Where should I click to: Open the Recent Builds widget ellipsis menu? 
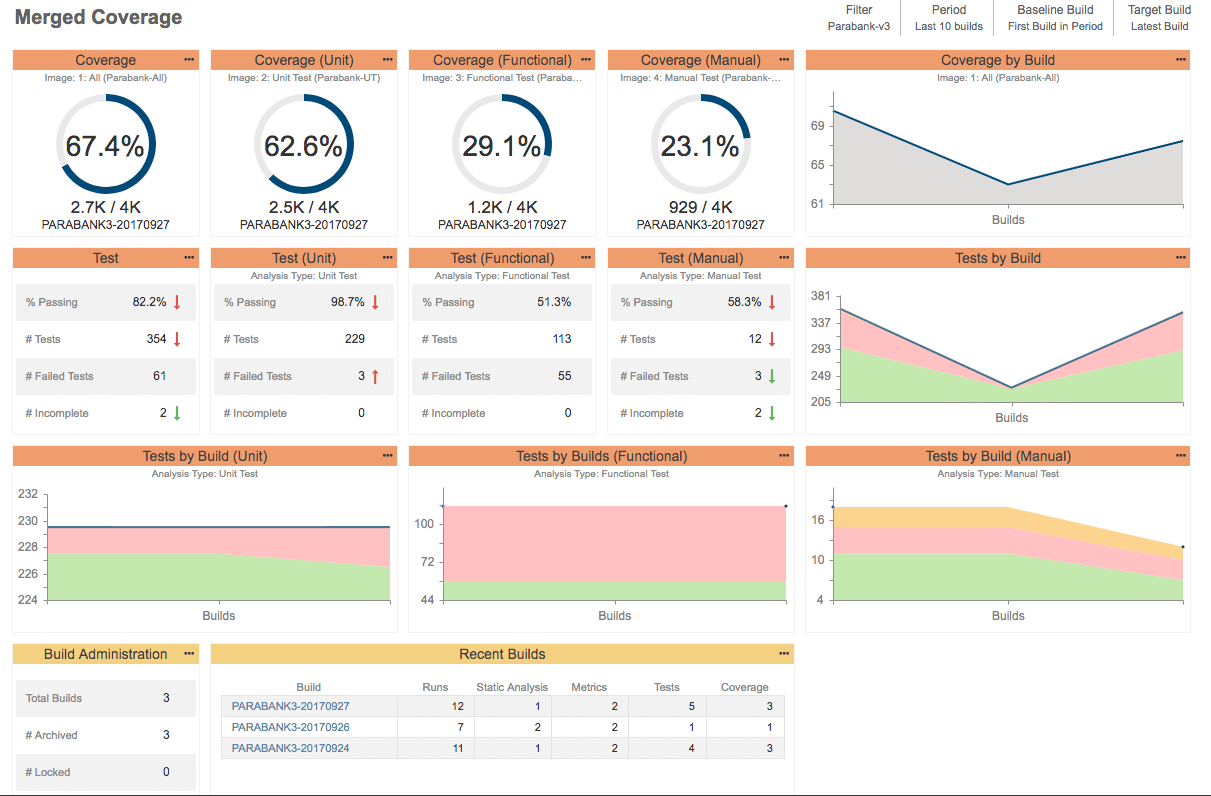coord(784,654)
